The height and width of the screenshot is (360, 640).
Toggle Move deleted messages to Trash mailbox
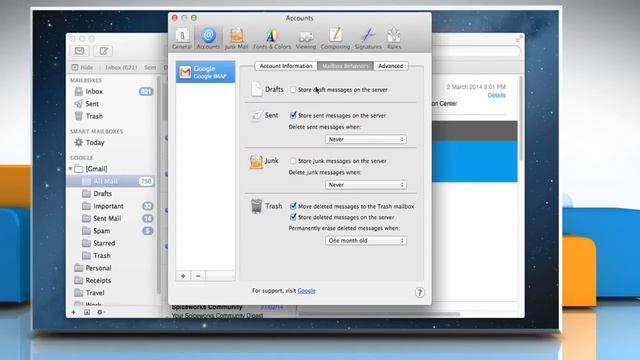pyautogui.click(x=293, y=206)
